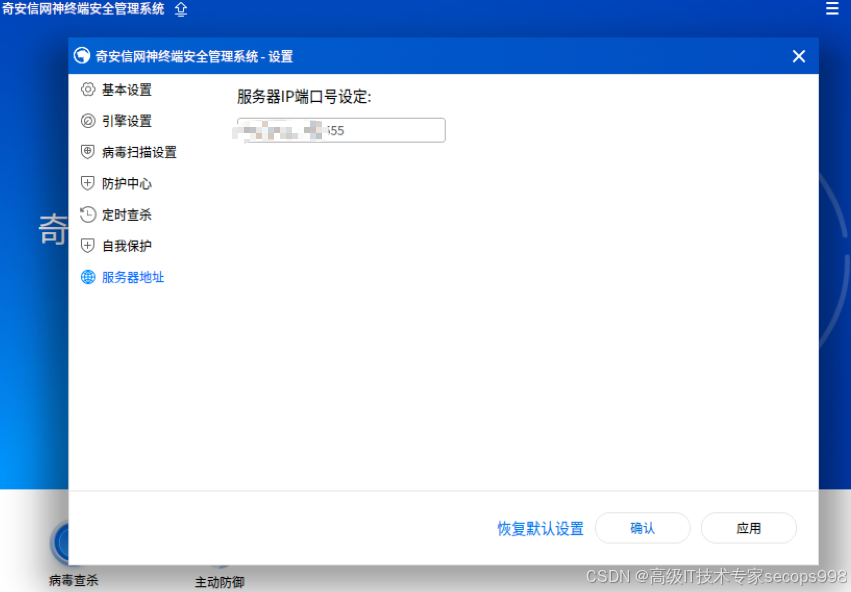Click the gear icon beside 基本设置

pyautogui.click(x=88, y=90)
